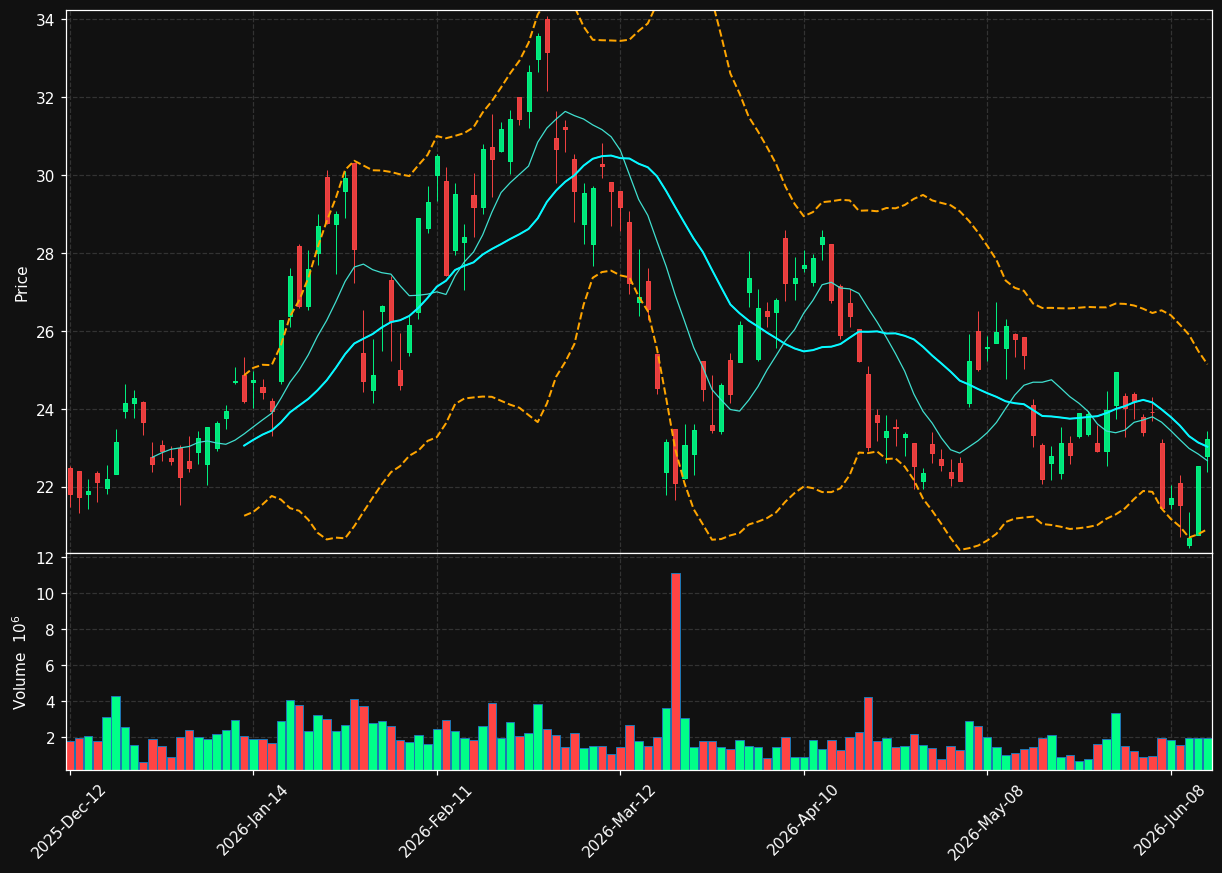1222x873 pixels.
Task: Click the 30 price tick label
Action: coord(48,176)
